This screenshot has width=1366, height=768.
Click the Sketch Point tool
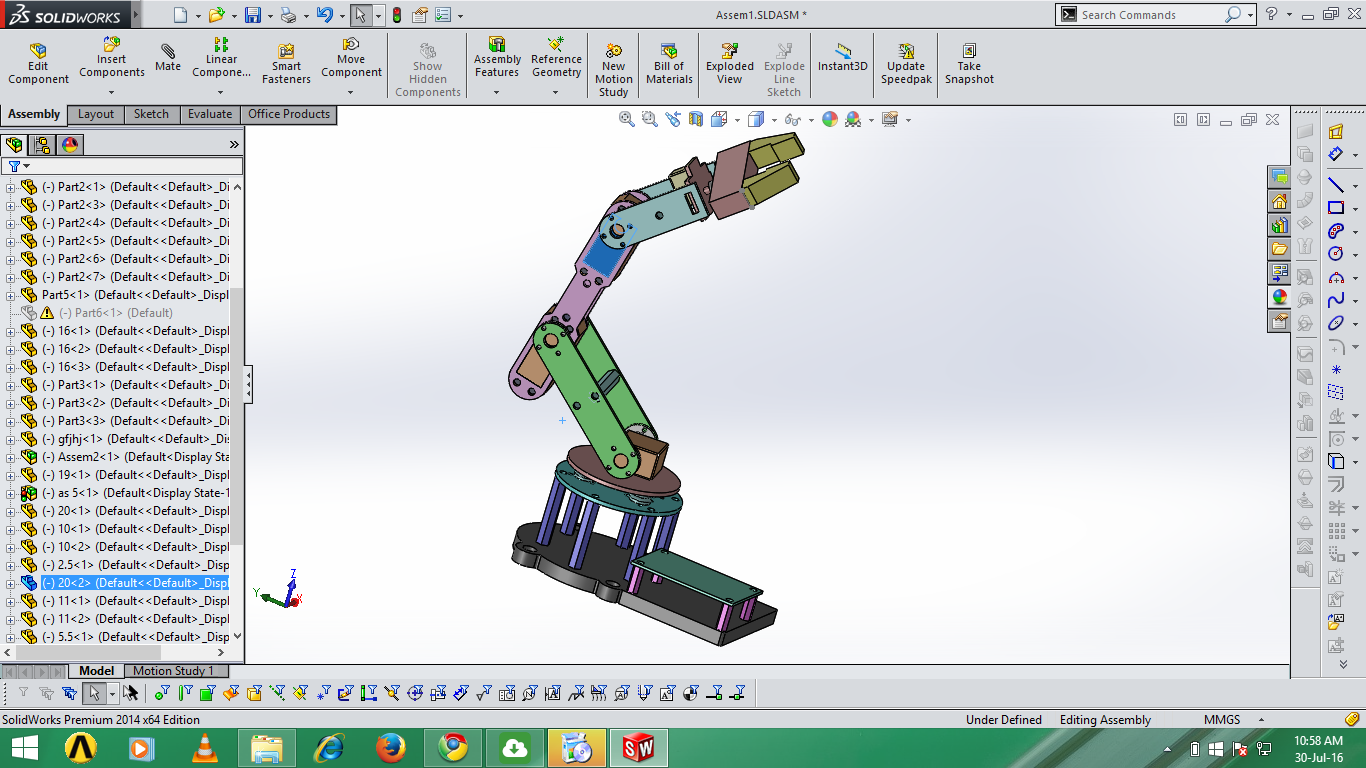[1336, 369]
